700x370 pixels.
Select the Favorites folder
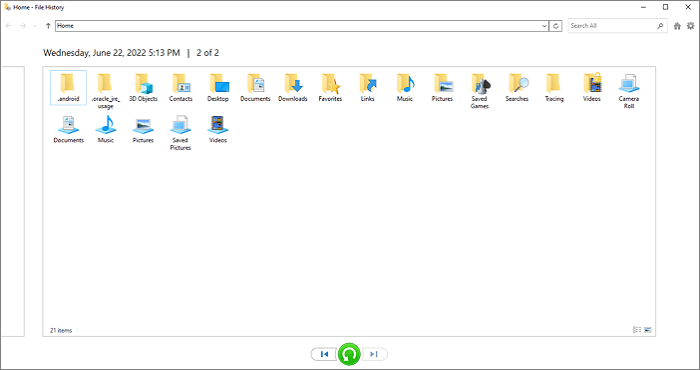point(330,87)
